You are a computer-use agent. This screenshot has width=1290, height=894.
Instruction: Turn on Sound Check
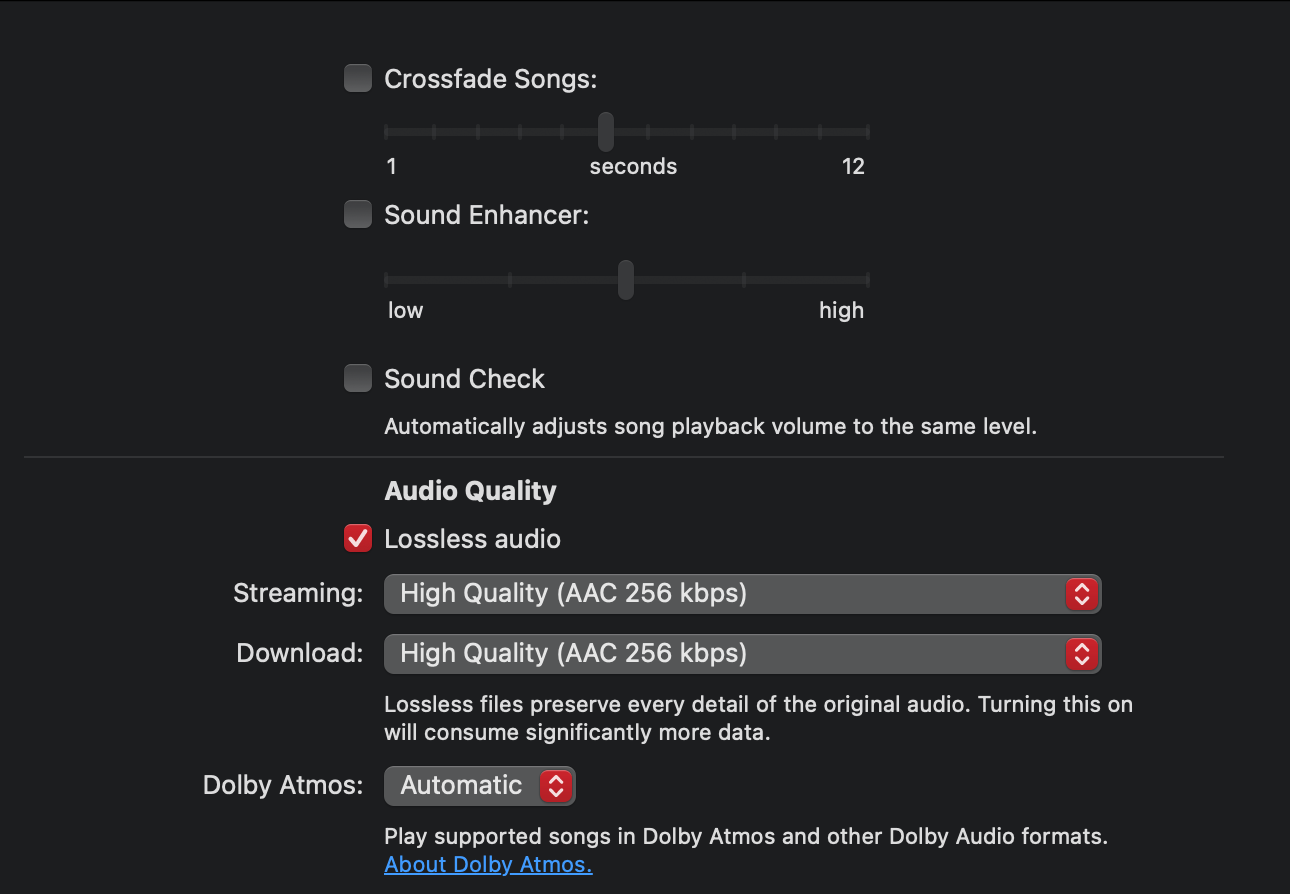click(357, 378)
